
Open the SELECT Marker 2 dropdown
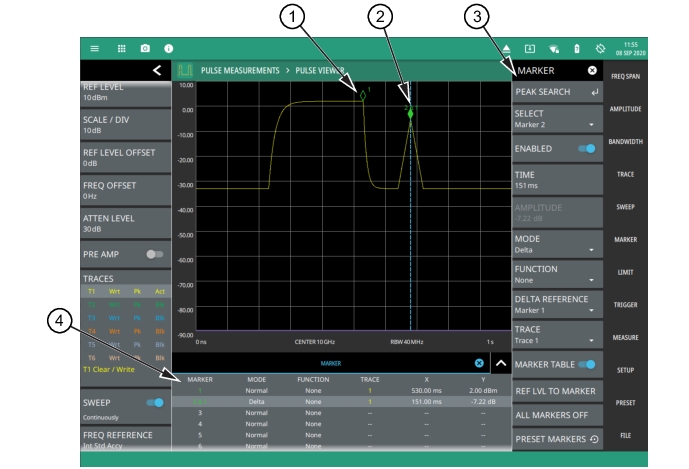click(x=557, y=119)
